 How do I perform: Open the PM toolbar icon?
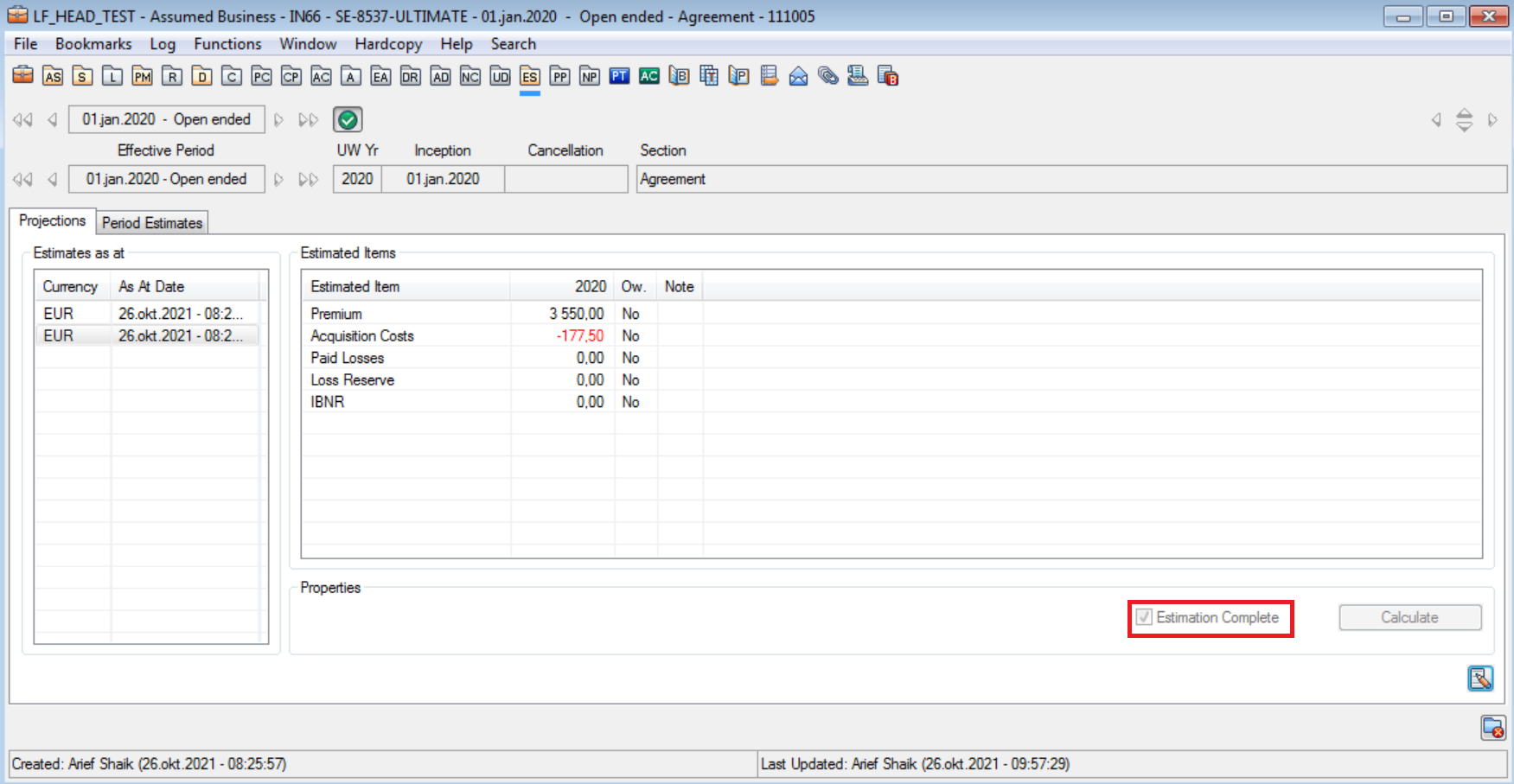pyautogui.click(x=142, y=77)
